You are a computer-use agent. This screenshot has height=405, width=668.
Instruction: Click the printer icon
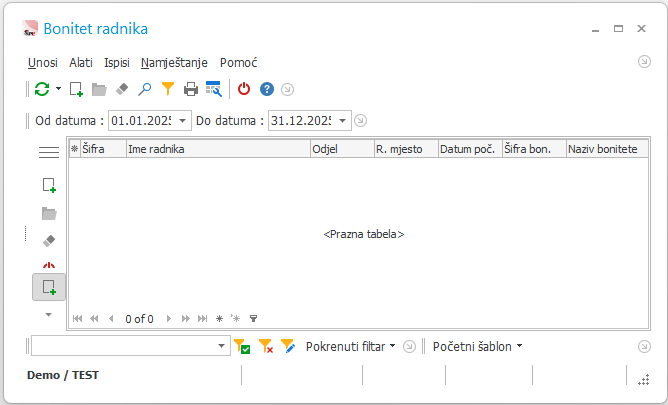pyautogui.click(x=191, y=89)
